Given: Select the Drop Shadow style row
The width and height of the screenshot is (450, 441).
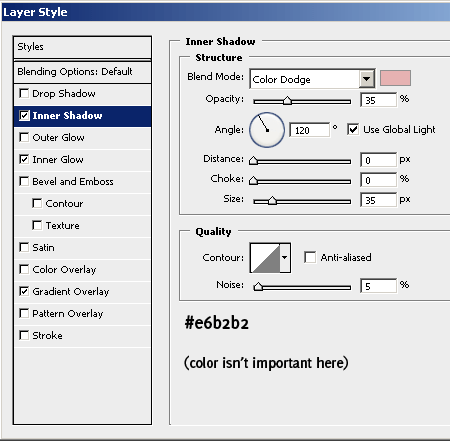Looking at the screenshot, I should coord(82,94).
